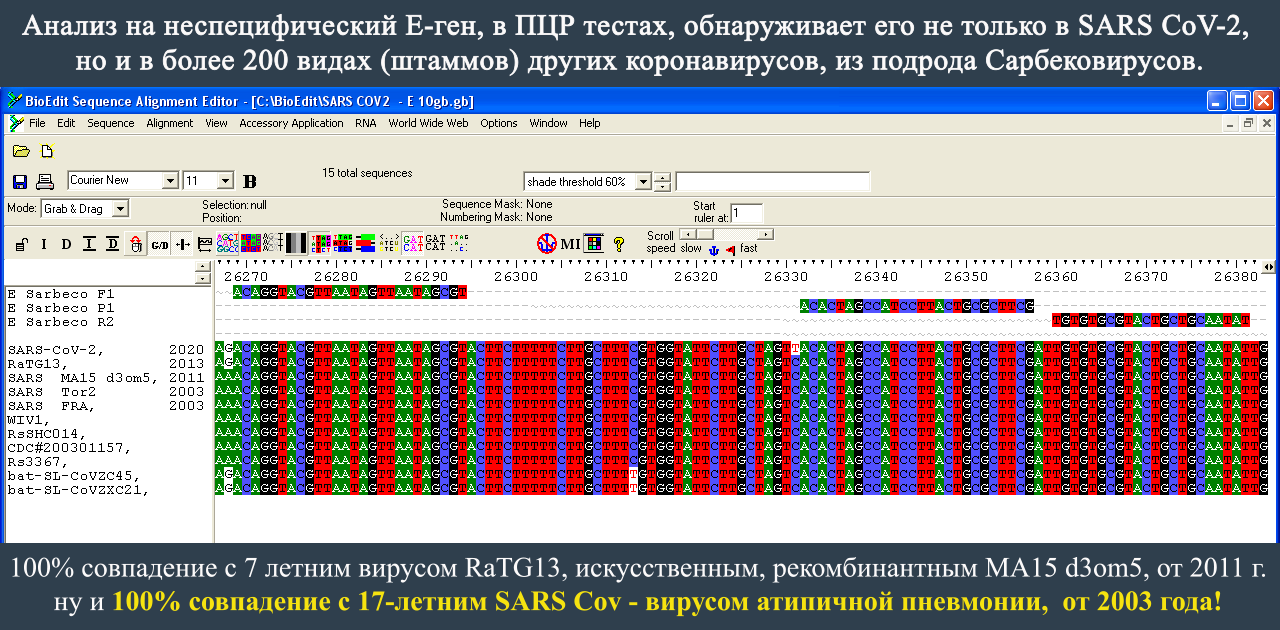Viewport: 1280px width, 630px height.
Task: Click the Start ruler at input field
Action: 746,213
